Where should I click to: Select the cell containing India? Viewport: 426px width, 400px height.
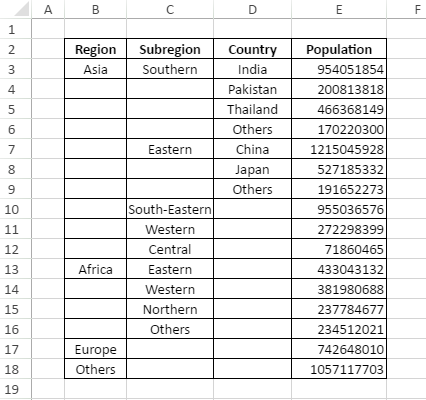coord(252,69)
